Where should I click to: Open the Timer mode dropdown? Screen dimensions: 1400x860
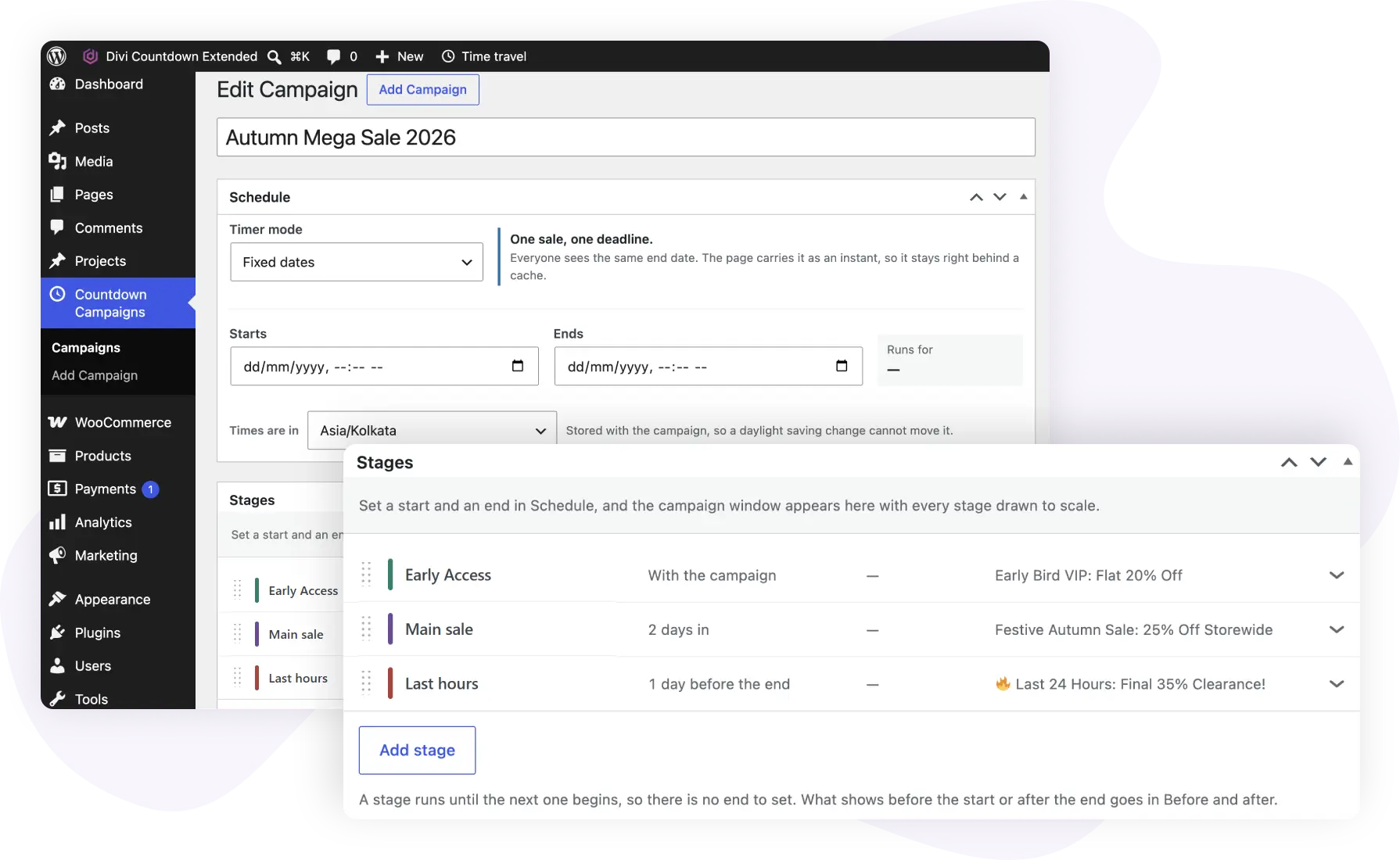tap(357, 262)
